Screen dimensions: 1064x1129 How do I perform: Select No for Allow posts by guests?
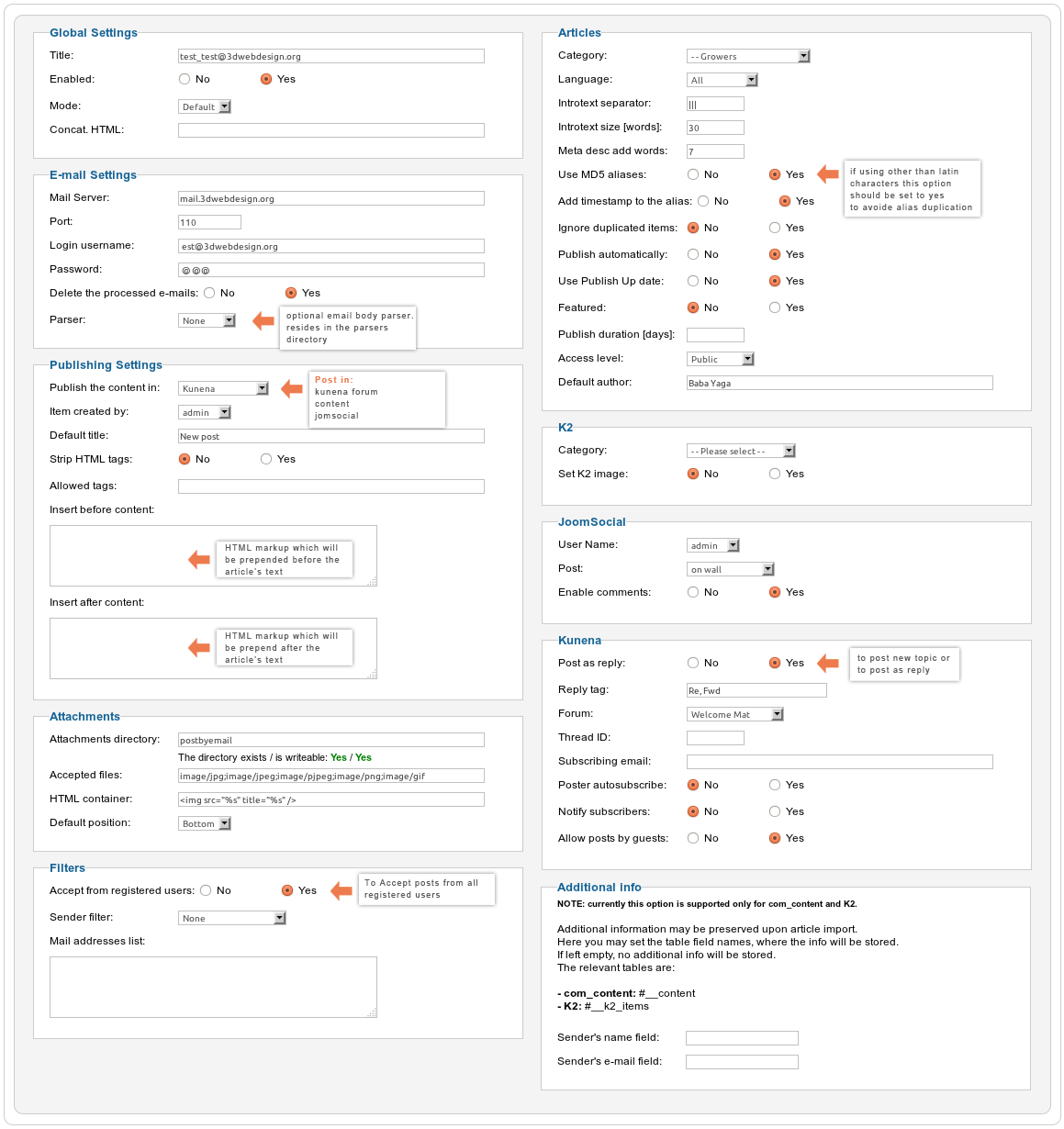coord(693,838)
